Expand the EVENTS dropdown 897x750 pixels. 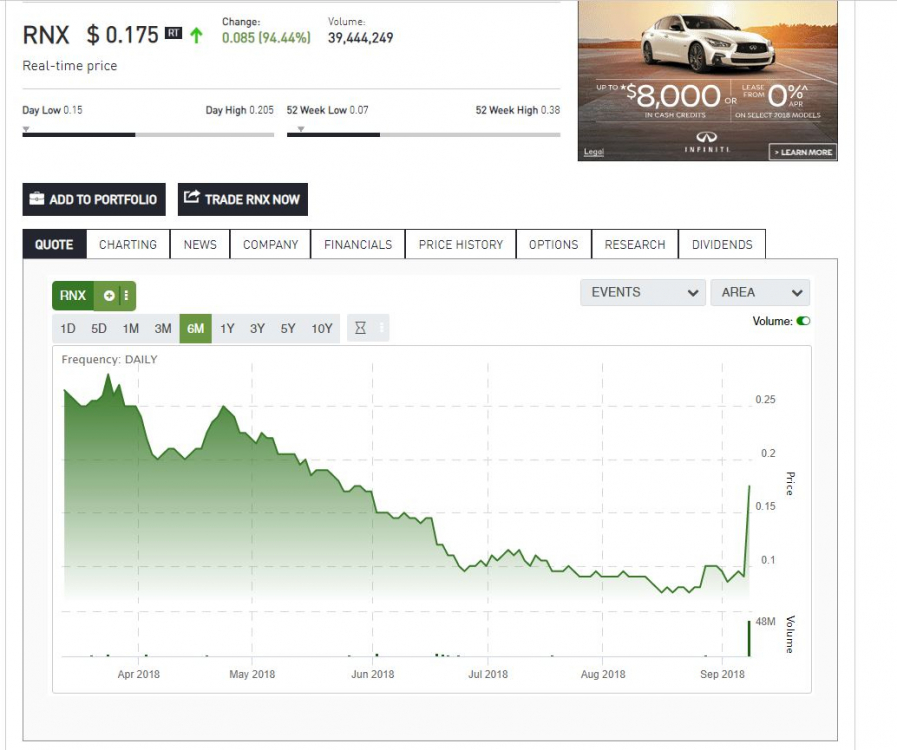(643, 292)
